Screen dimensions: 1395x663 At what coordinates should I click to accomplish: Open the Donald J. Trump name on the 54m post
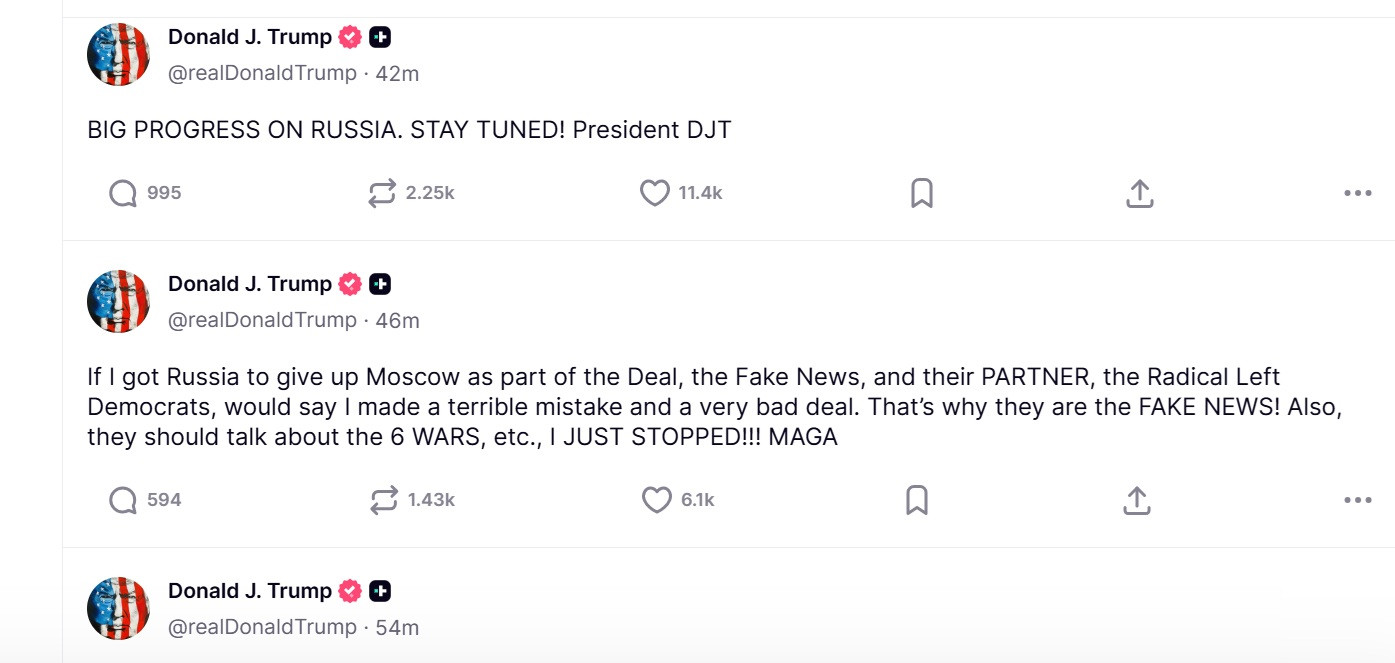point(249,591)
